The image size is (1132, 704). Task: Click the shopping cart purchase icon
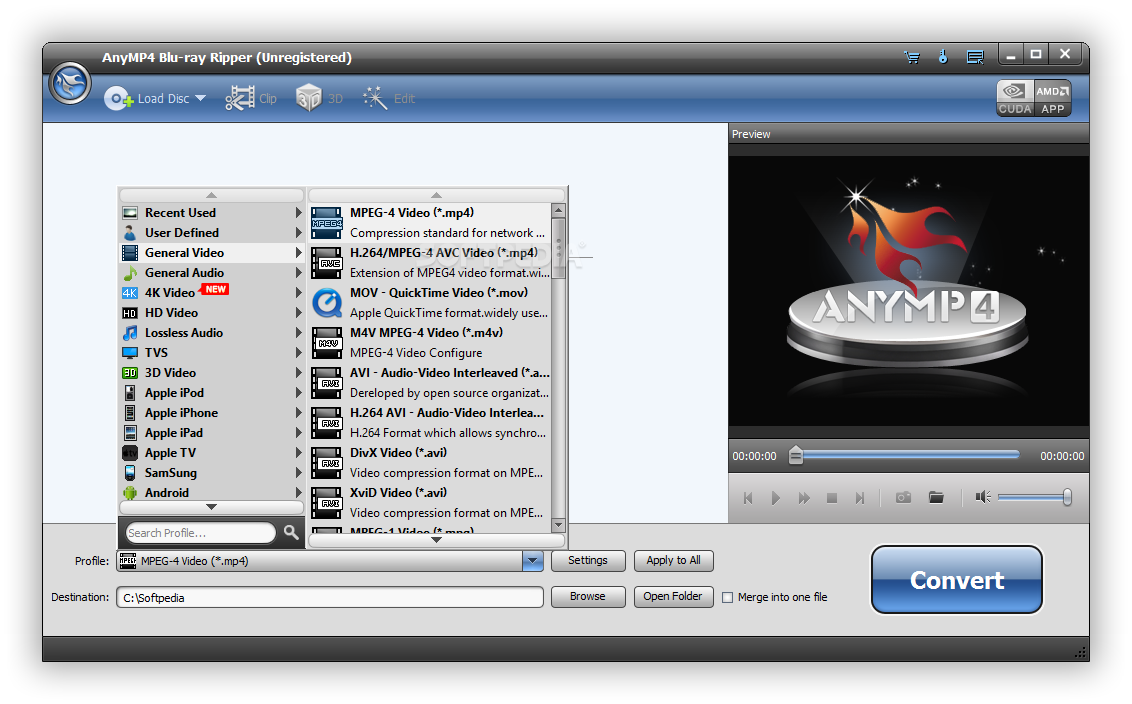[912, 57]
